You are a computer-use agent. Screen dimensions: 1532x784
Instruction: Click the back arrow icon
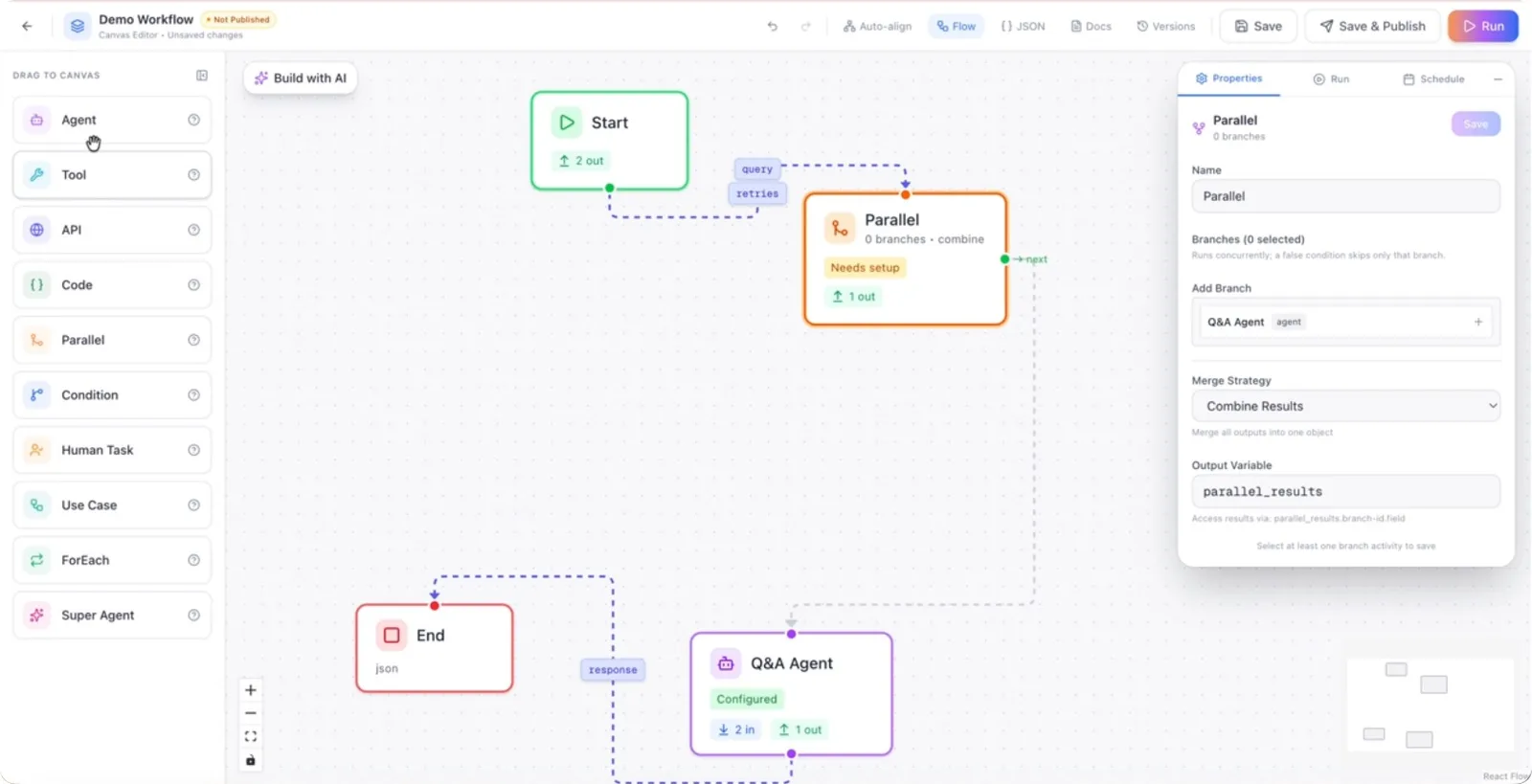point(27,26)
